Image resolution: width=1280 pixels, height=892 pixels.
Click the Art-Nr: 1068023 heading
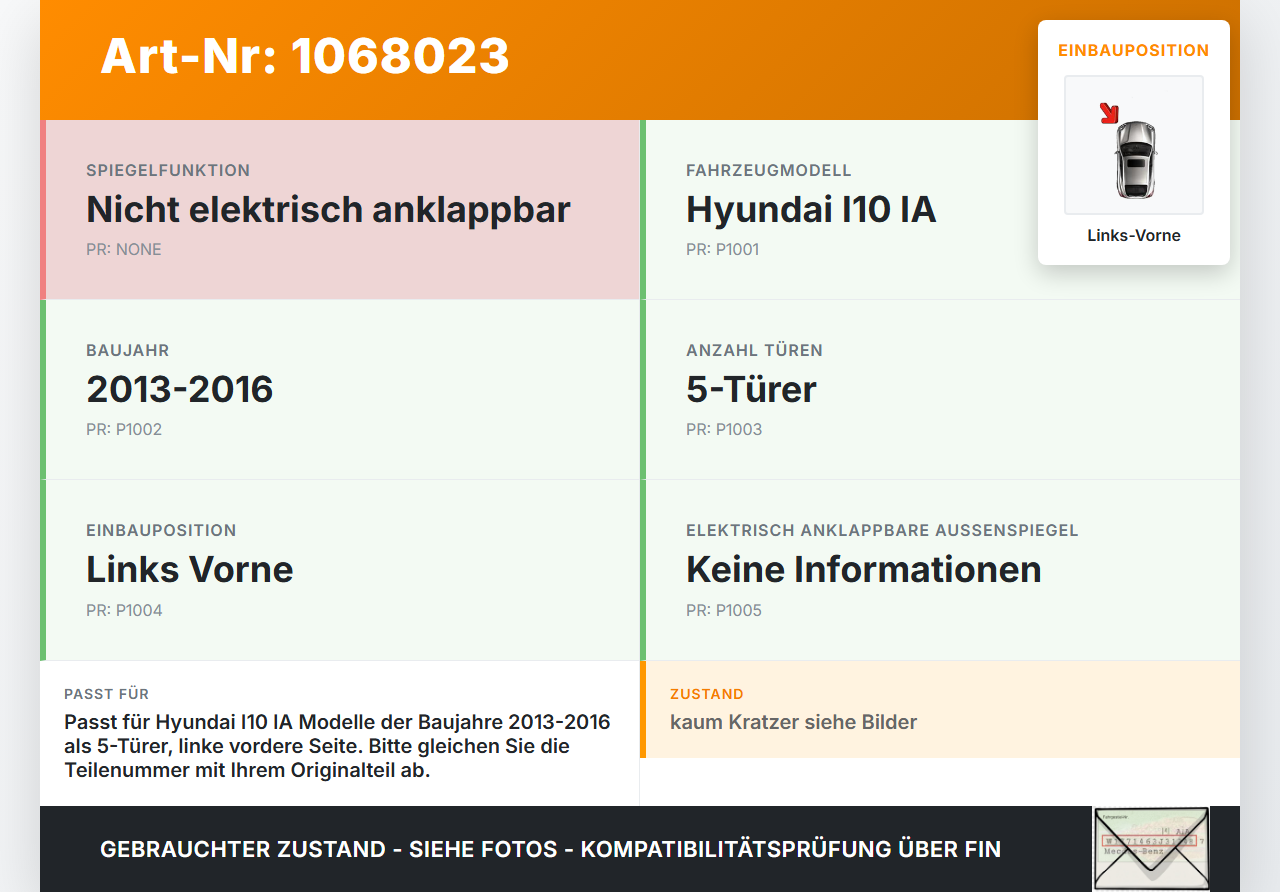305,56
